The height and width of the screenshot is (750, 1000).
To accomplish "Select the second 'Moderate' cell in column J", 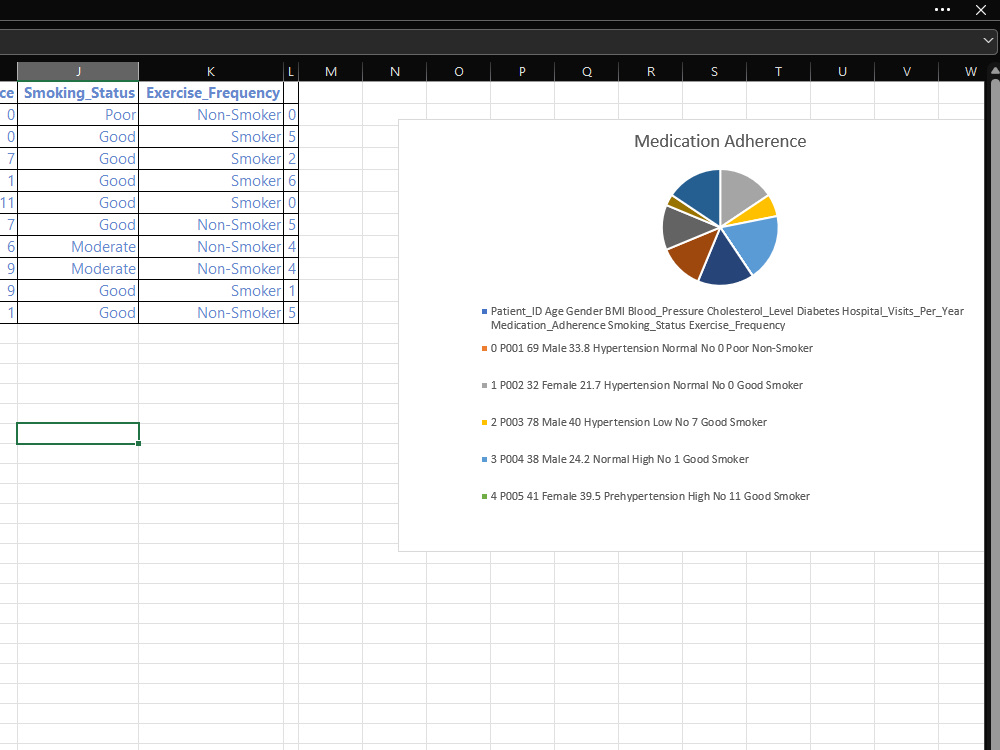I will (78, 268).
